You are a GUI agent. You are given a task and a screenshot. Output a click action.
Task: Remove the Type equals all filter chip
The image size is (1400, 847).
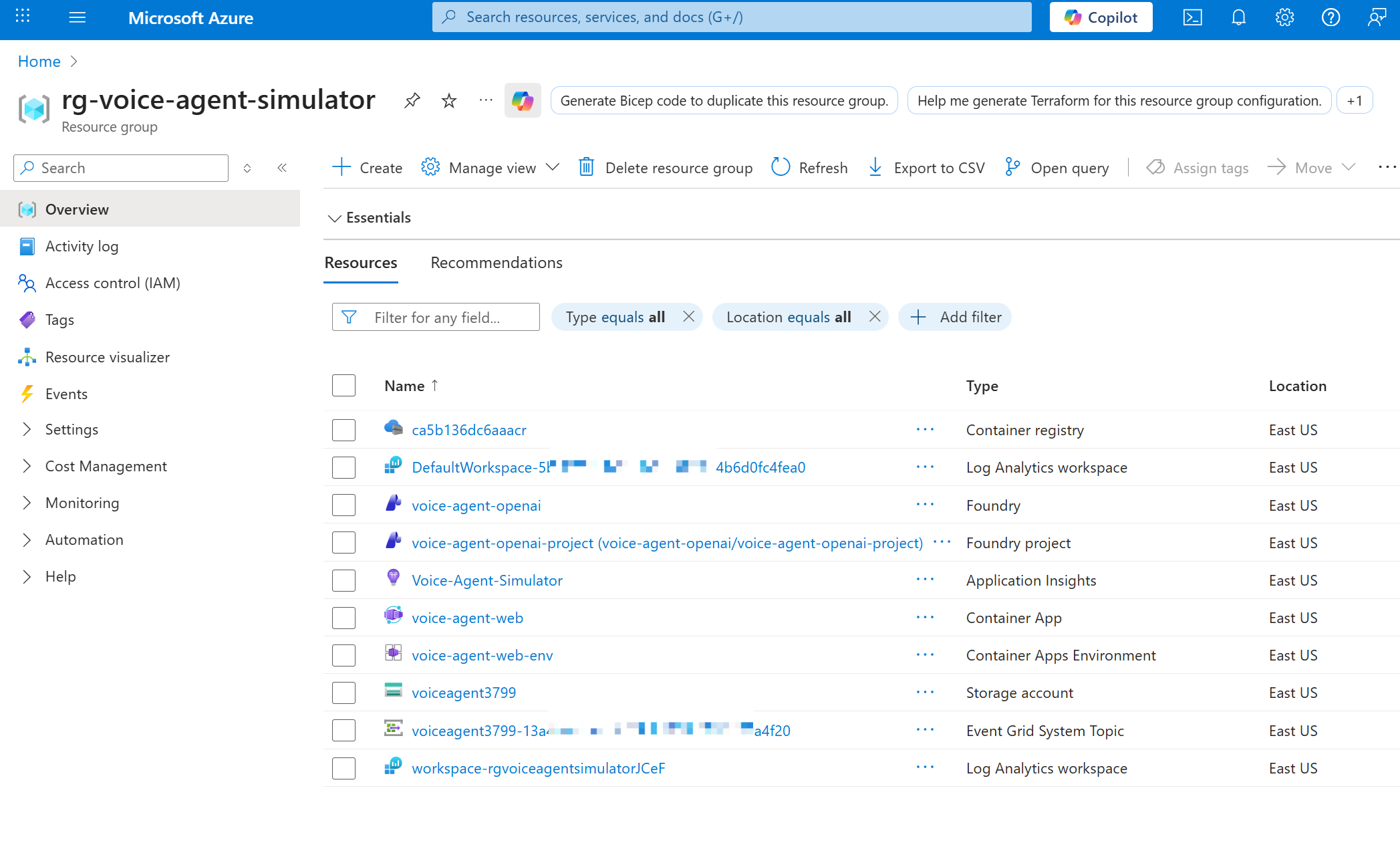tap(689, 317)
